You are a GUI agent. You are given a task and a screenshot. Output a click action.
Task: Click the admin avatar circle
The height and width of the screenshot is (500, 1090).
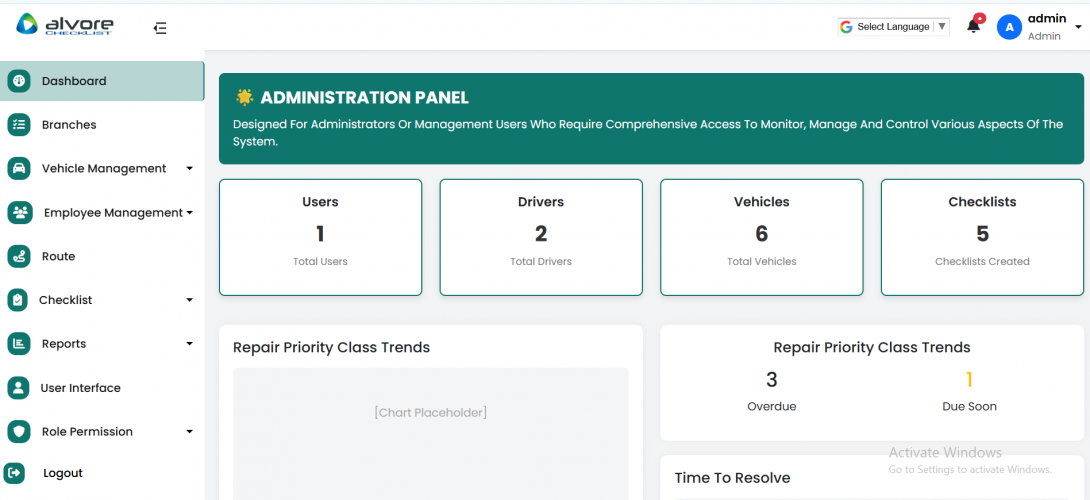tap(1009, 27)
